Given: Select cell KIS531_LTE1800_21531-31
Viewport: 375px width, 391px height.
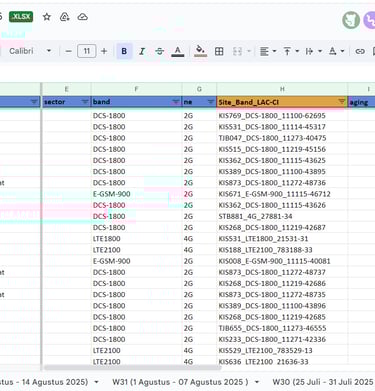Looking at the screenshot, I should (x=282, y=239).
